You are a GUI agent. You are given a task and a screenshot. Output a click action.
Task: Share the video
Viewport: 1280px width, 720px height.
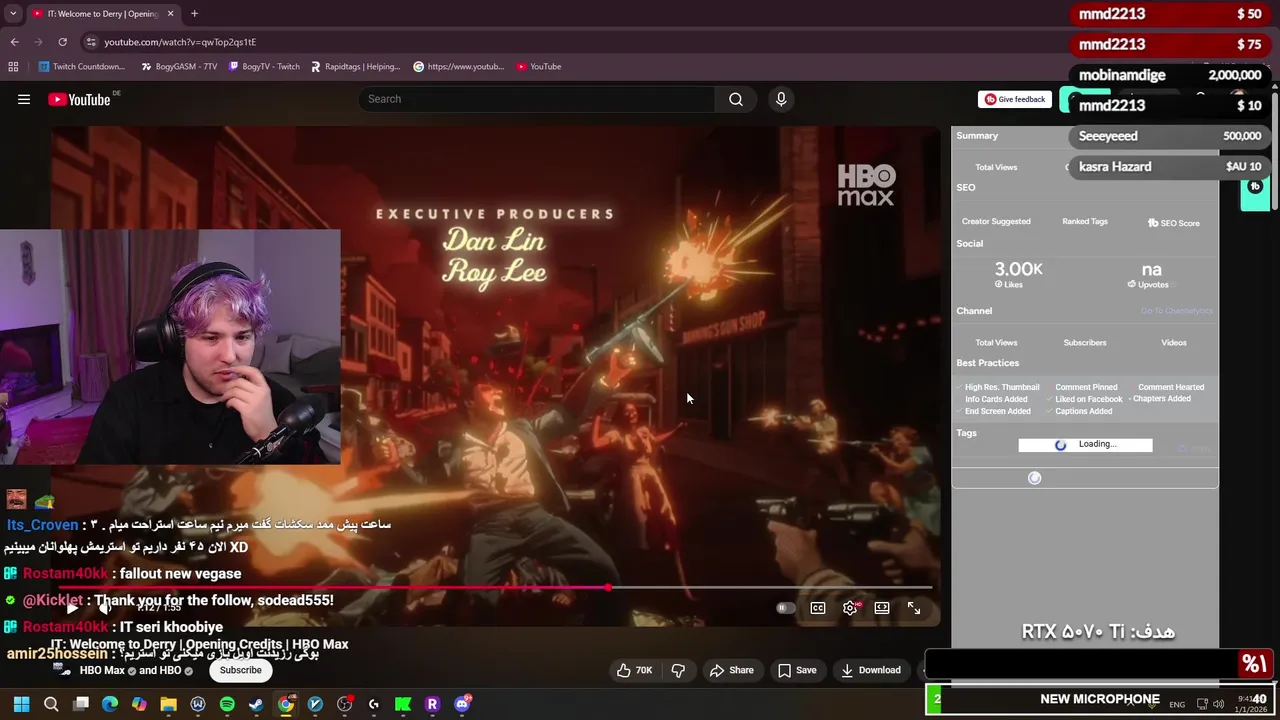tap(731, 670)
